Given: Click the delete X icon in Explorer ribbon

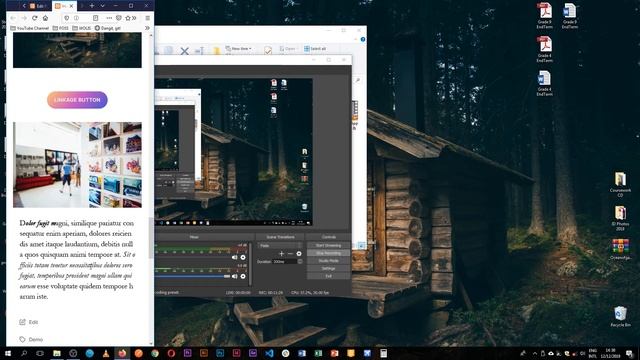Looking at the screenshot, I should pos(184,51).
